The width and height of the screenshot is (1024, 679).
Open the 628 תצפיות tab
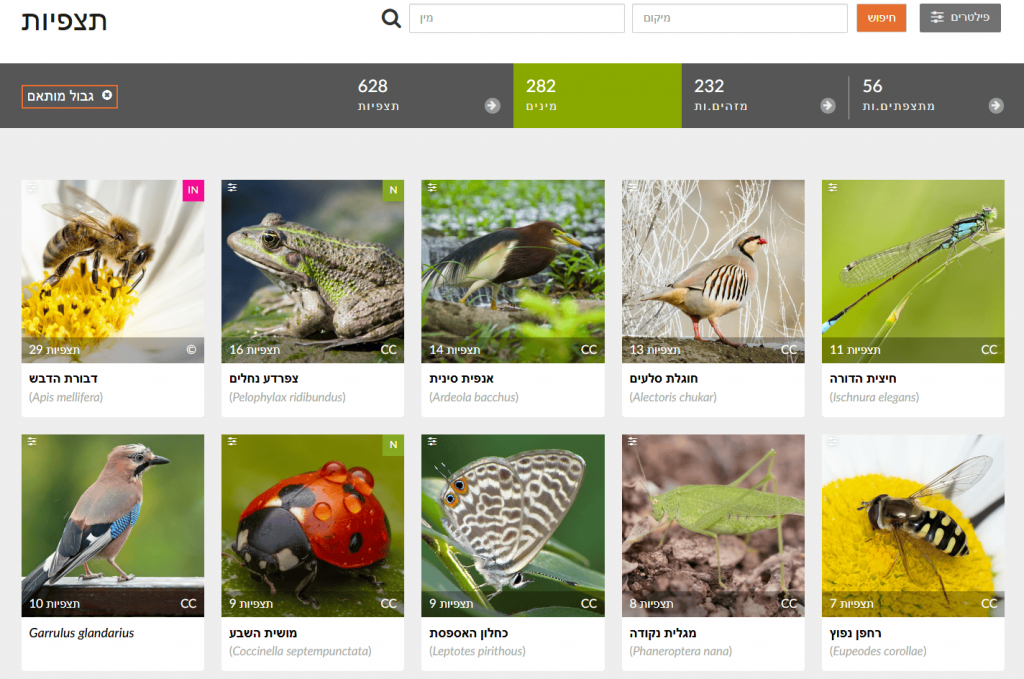(x=378, y=96)
